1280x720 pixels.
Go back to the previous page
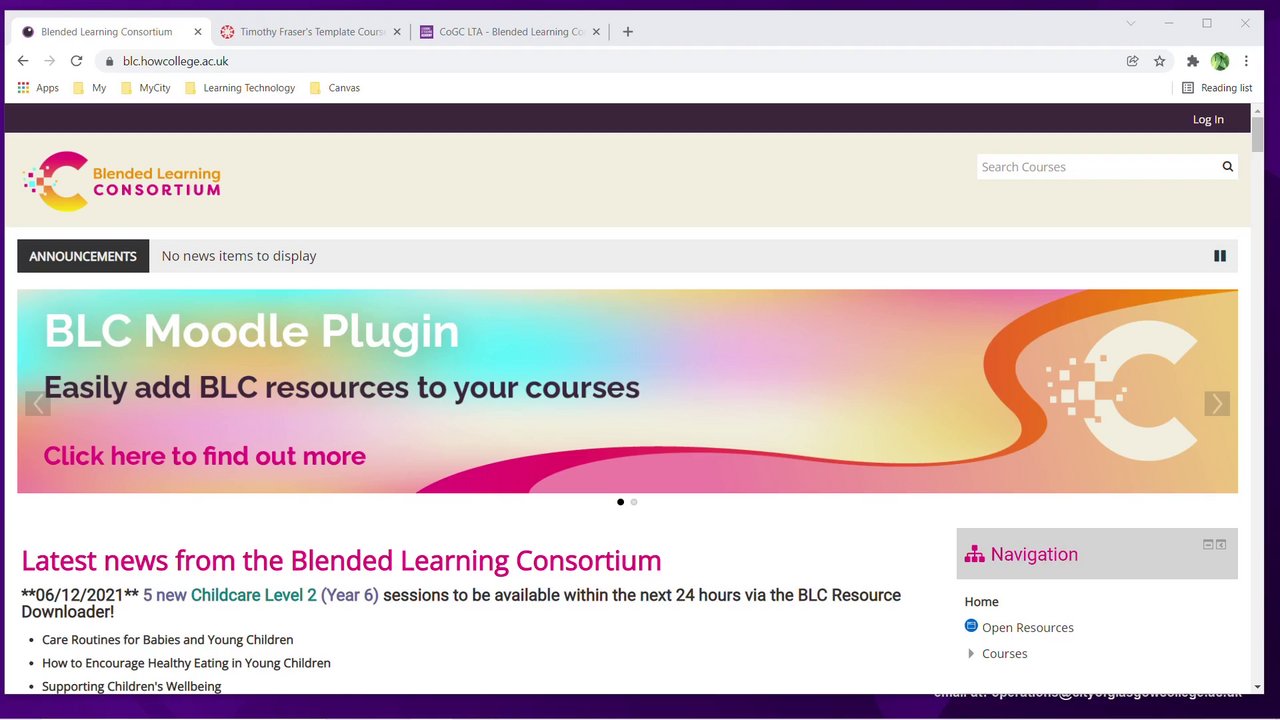click(x=23, y=61)
